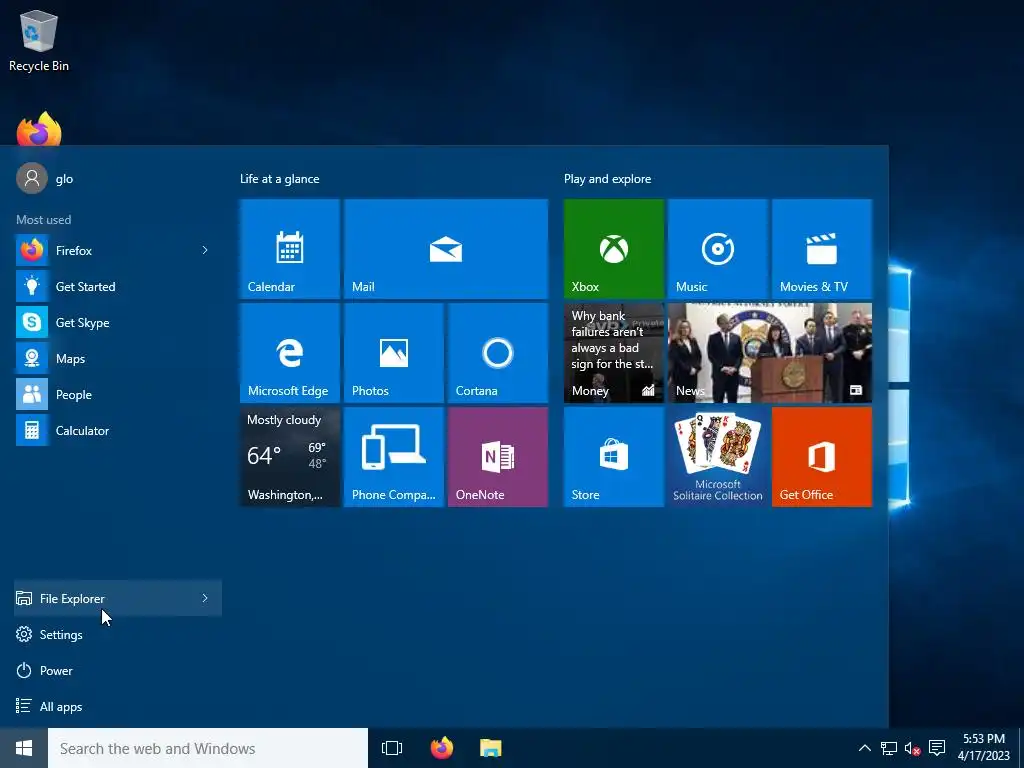The height and width of the screenshot is (768, 1024).
Task: Open the Mail tile
Action: (x=445, y=249)
